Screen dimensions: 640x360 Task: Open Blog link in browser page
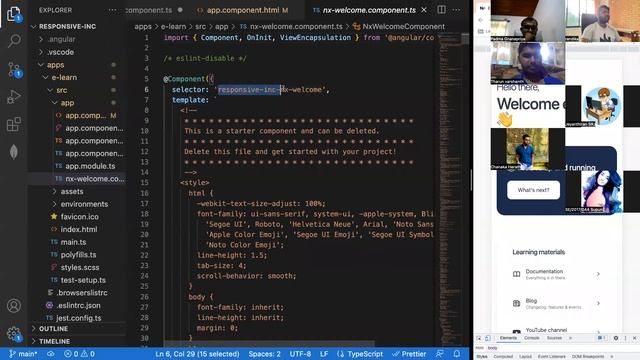[556, 303]
